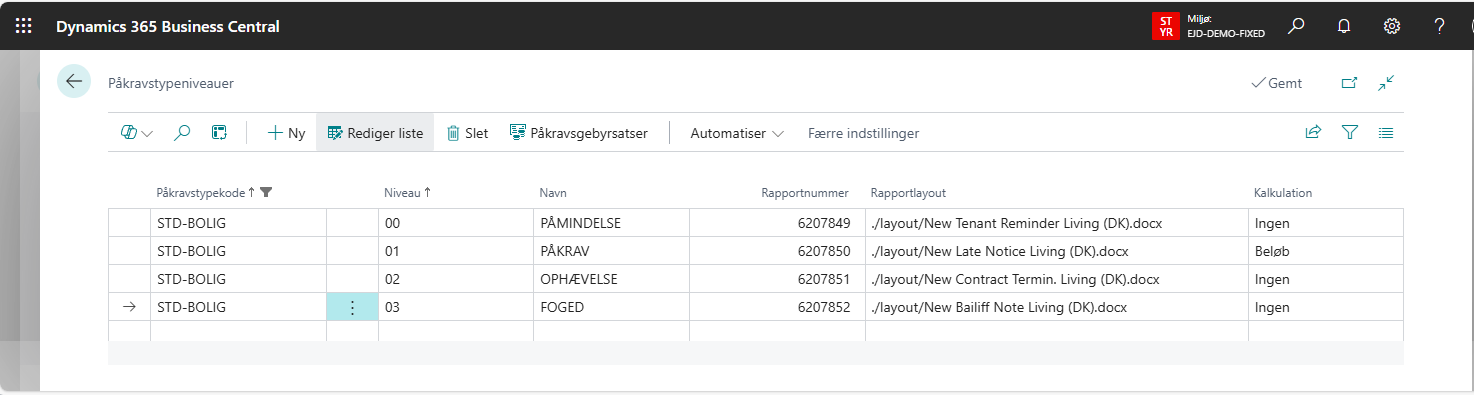Expand the Automatiser dropdown
The image size is (1474, 395).
(737, 133)
